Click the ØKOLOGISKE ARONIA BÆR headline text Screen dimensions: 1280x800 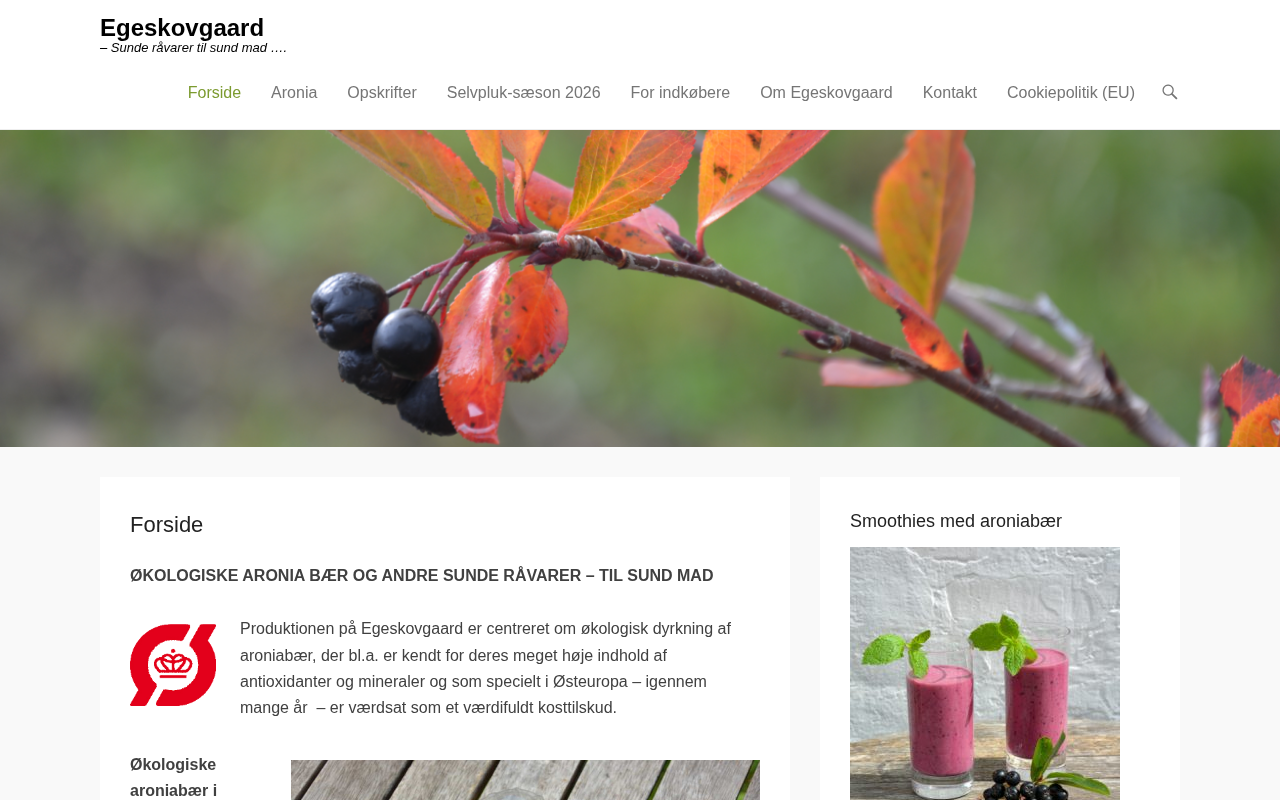[422, 576]
